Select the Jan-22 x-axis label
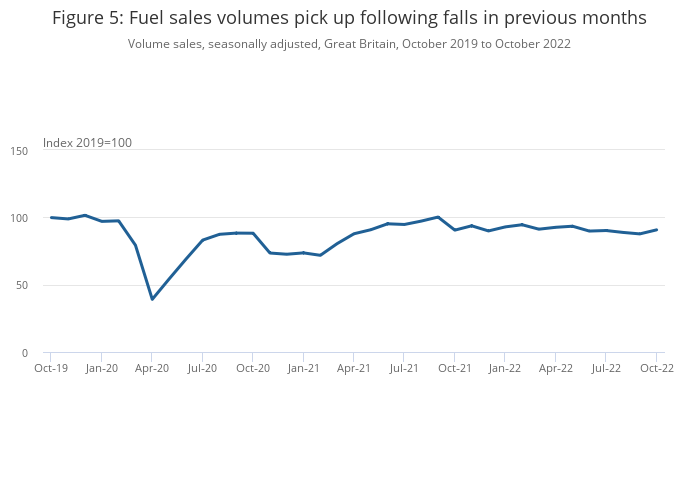Viewport: 700px width, 502px height. 505,368
